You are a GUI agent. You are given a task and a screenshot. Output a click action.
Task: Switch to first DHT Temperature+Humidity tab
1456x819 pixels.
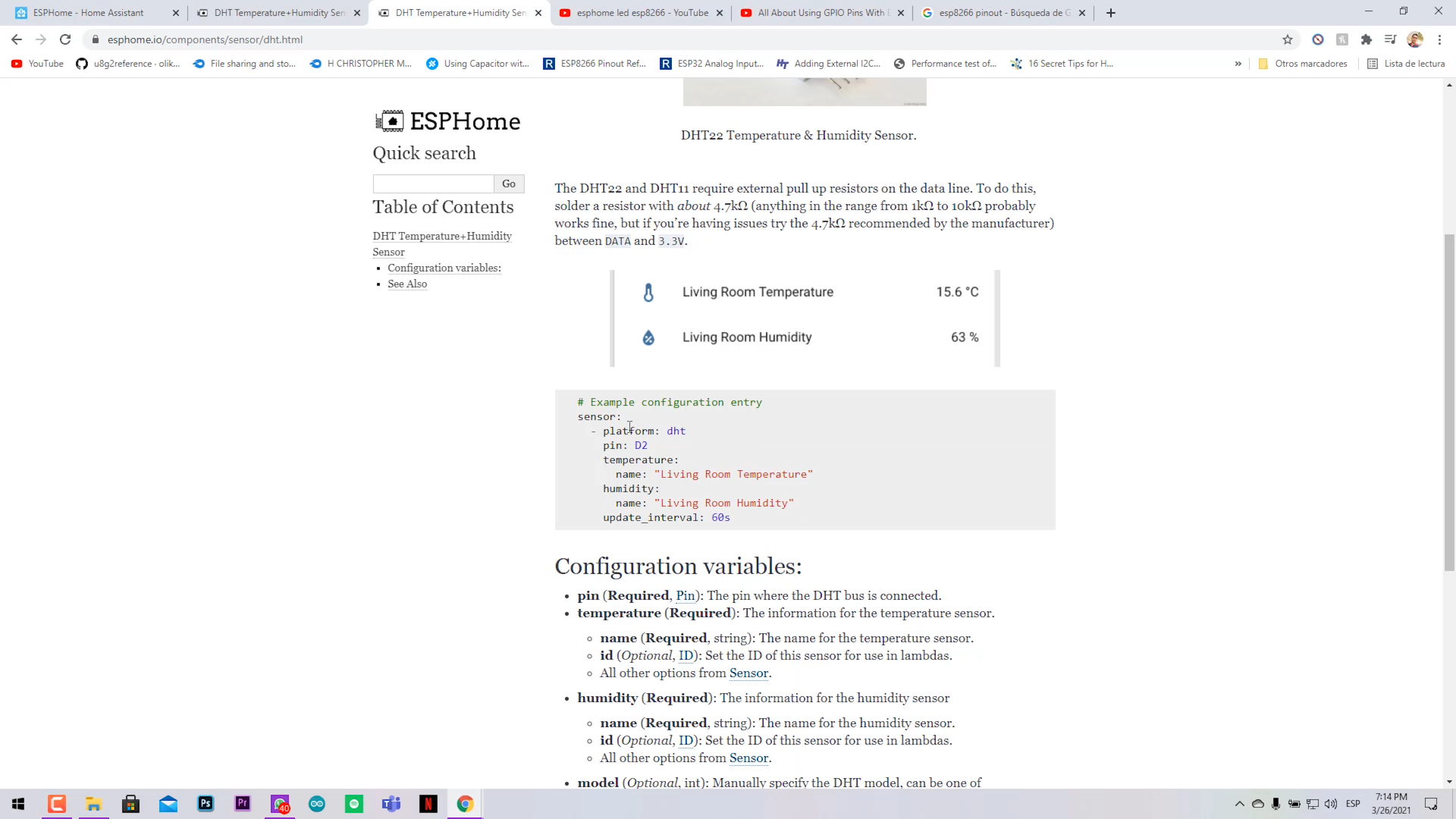(x=279, y=13)
